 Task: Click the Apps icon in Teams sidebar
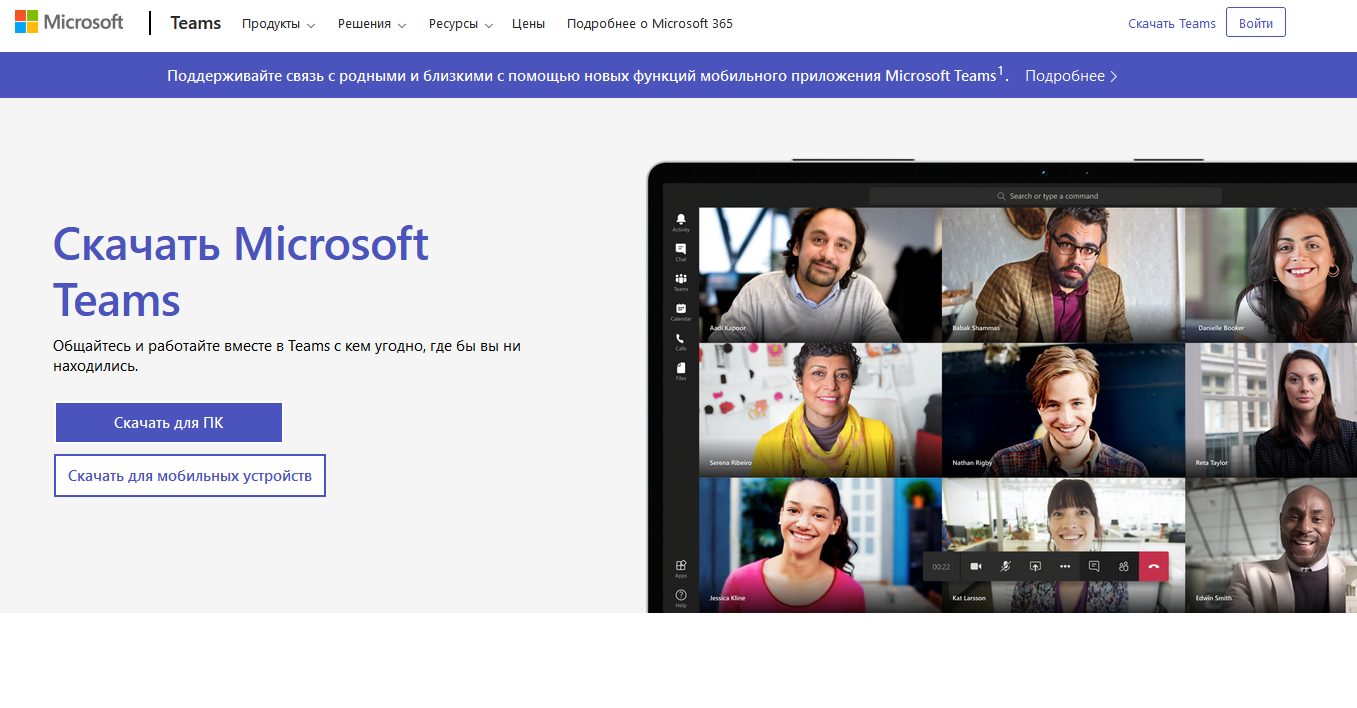pos(681,566)
